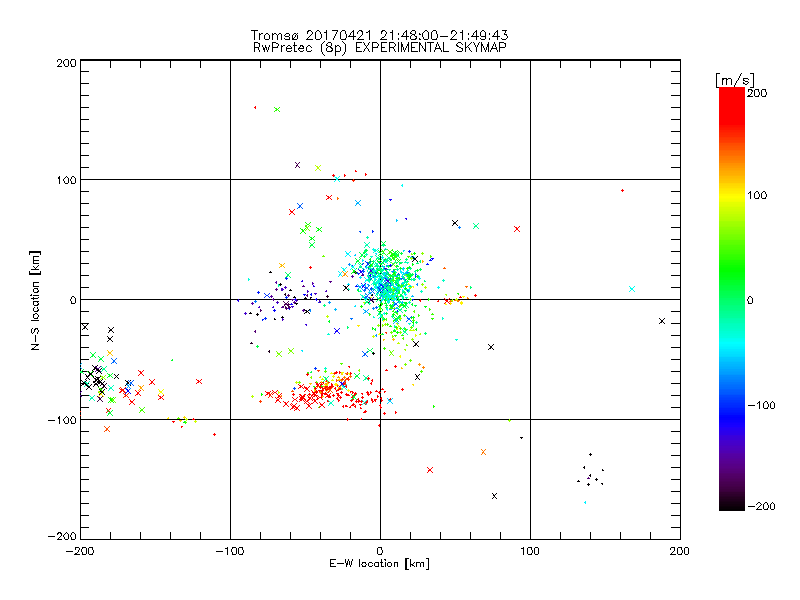Click the y-axis tick label '-100'
Screen dimensions: 800x600
[x=62, y=420]
